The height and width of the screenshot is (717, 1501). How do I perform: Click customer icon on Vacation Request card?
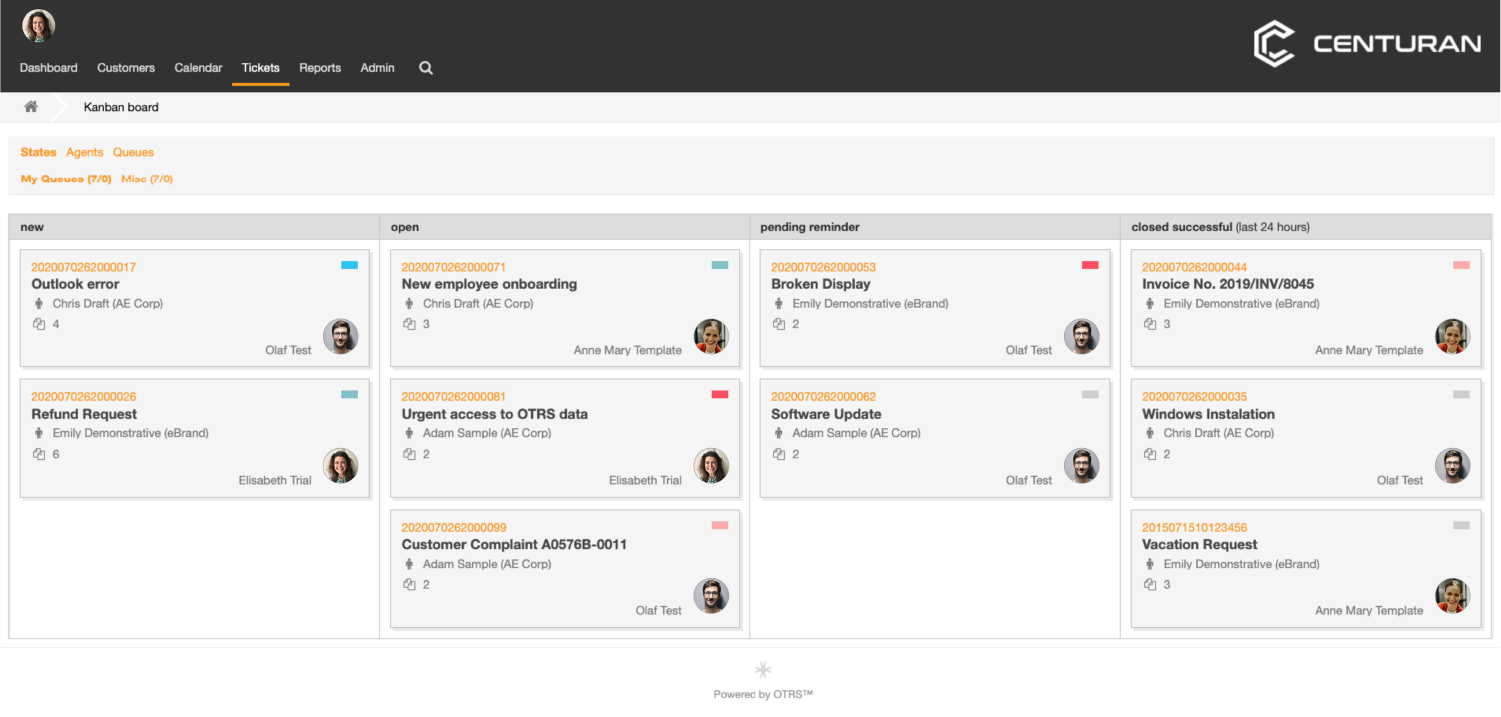[1150, 564]
